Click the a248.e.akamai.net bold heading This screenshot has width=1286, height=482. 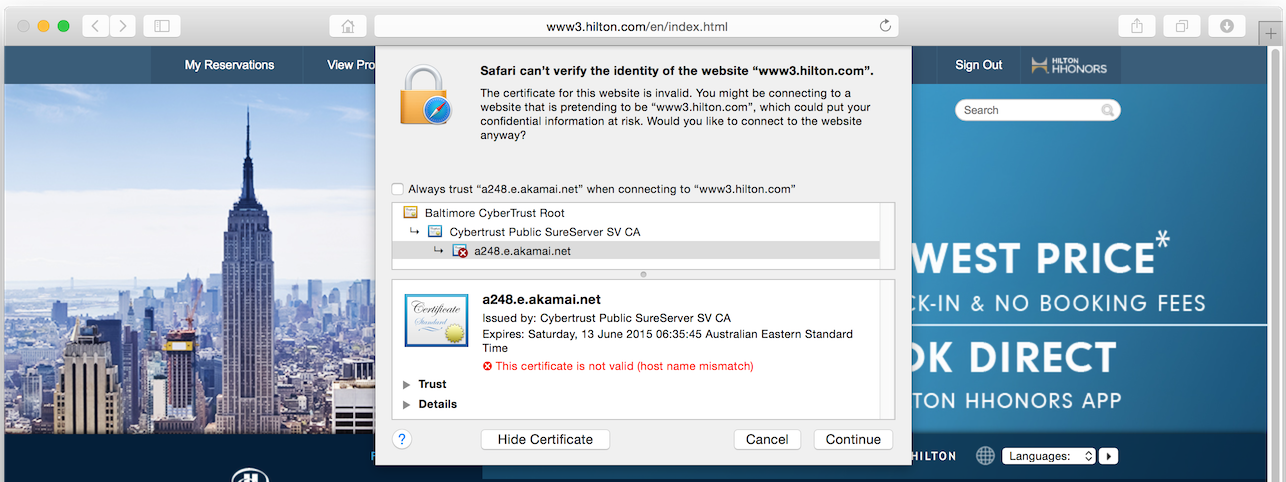[x=541, y=299]
